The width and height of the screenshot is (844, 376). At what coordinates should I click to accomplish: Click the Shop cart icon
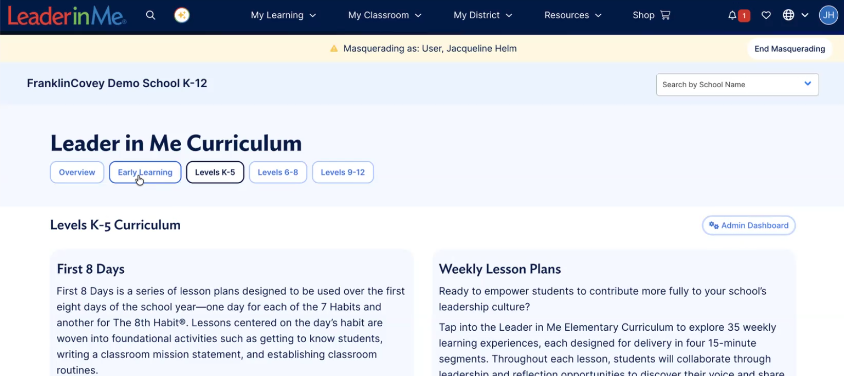665,15
